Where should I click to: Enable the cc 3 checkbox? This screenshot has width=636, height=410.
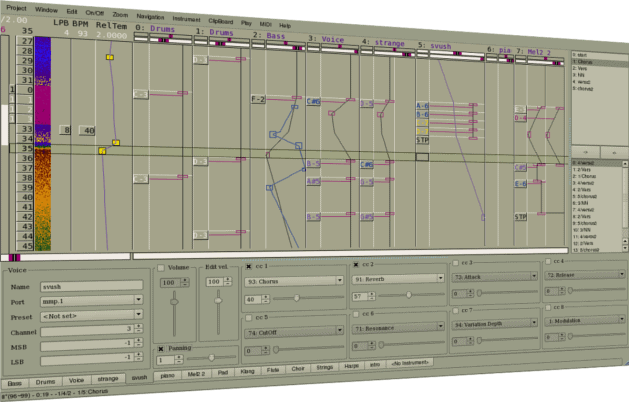[x=455, y=263]
